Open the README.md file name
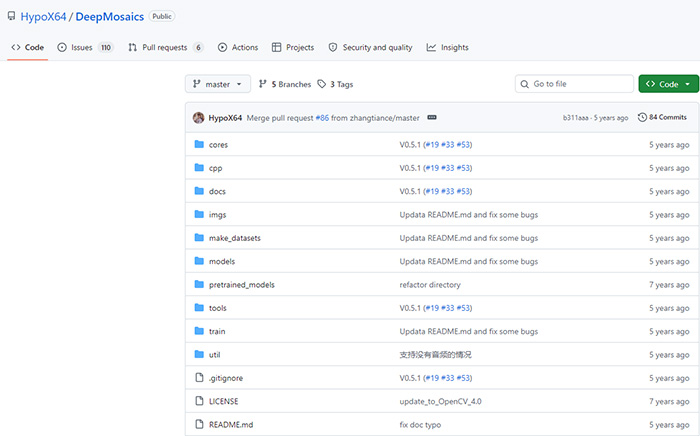 coord(231,424)
